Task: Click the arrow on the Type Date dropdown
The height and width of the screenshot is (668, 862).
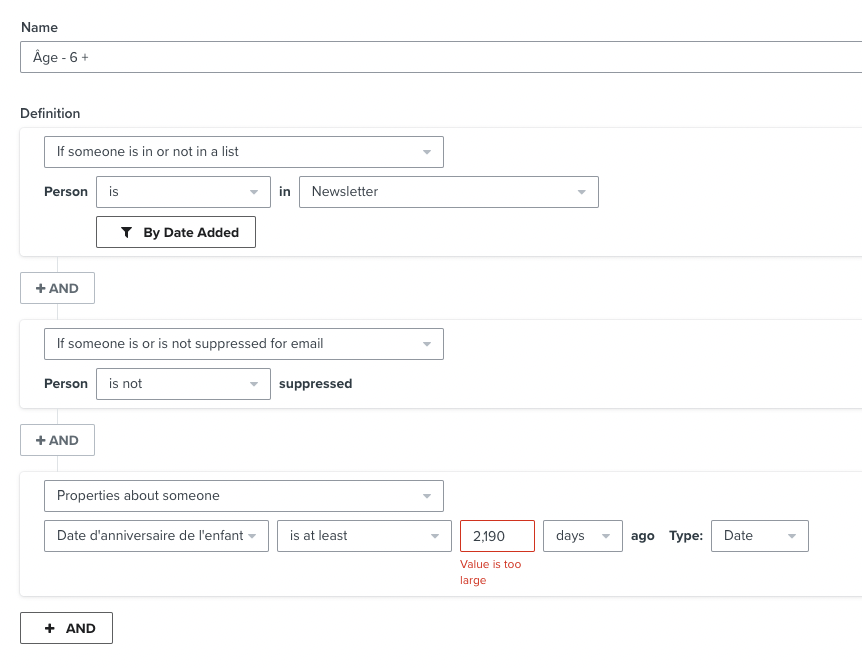Action: click(792, 536)
